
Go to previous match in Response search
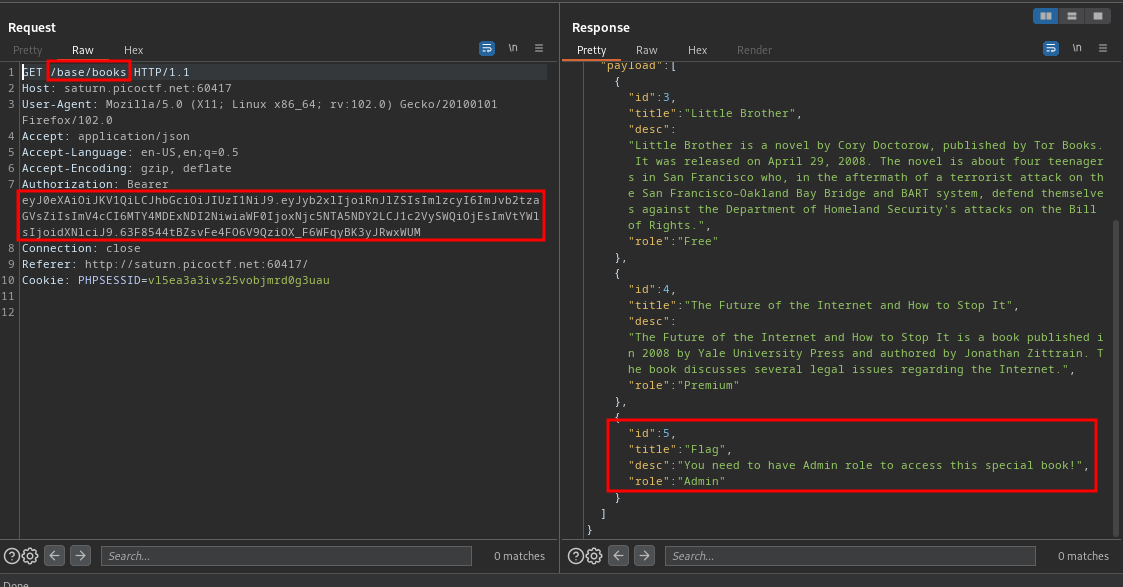[x=619, y=556]
